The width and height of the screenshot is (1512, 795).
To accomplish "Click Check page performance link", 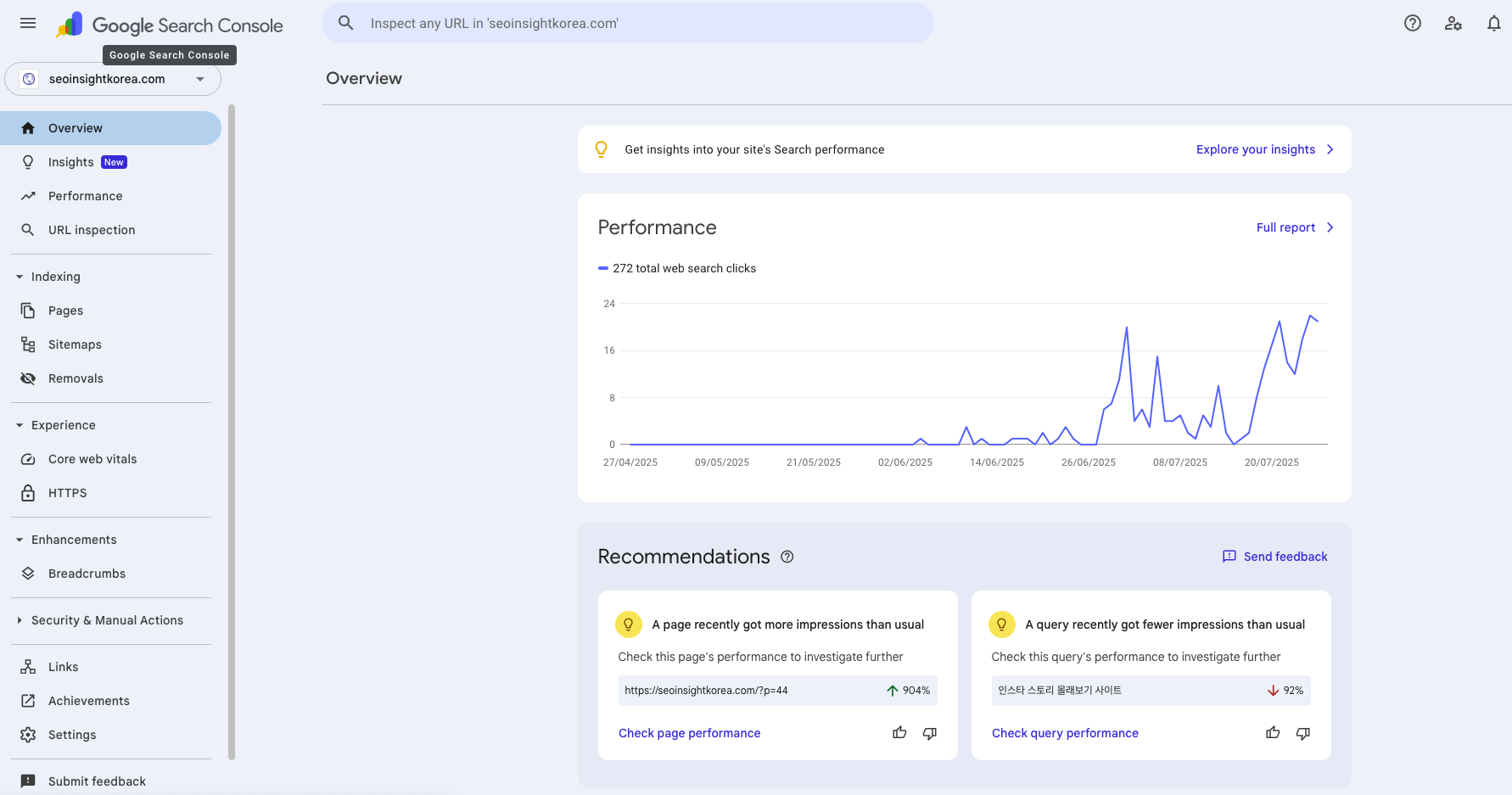I will click(x=689, y=733).
